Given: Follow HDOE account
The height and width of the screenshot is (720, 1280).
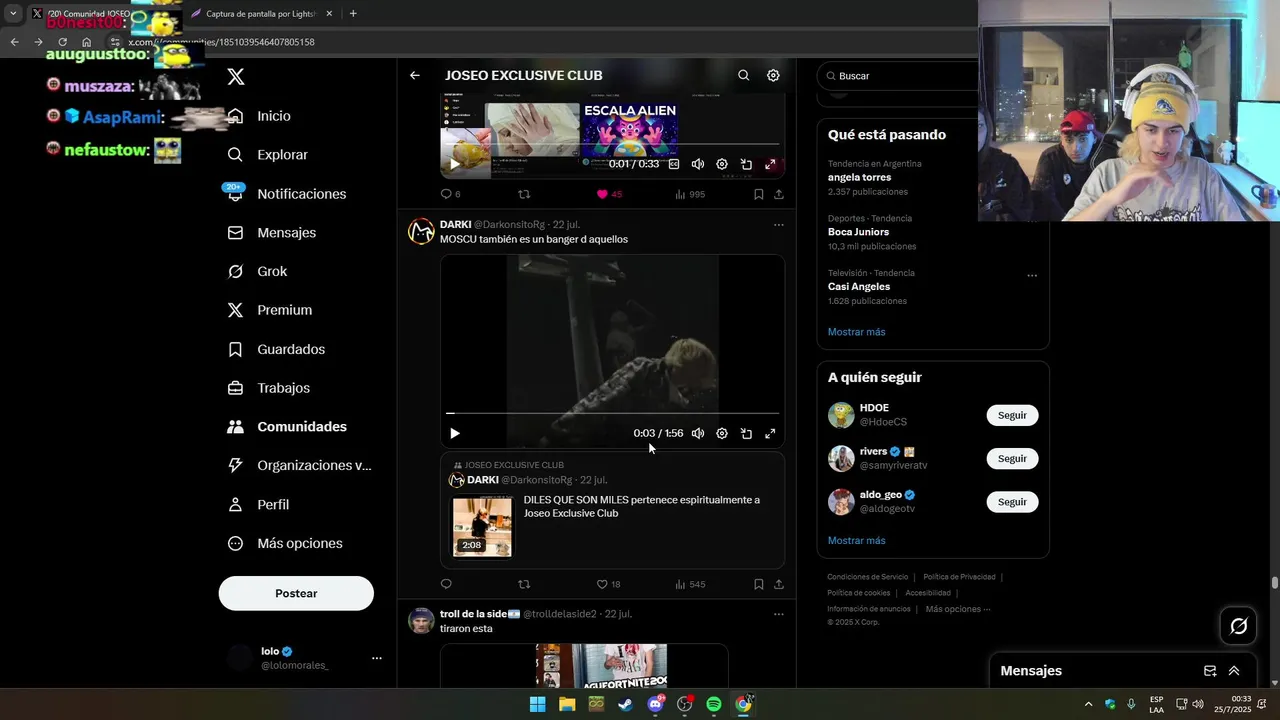Looking at the screenshot, I should 1012,415.
